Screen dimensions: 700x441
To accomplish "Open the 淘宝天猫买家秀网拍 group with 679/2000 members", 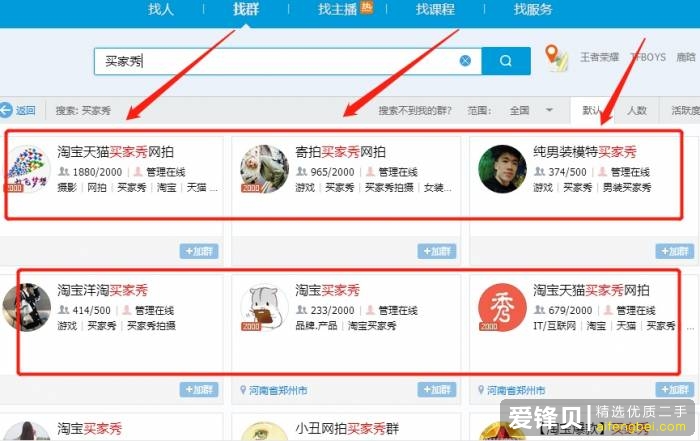I will (x=591, y=291).
